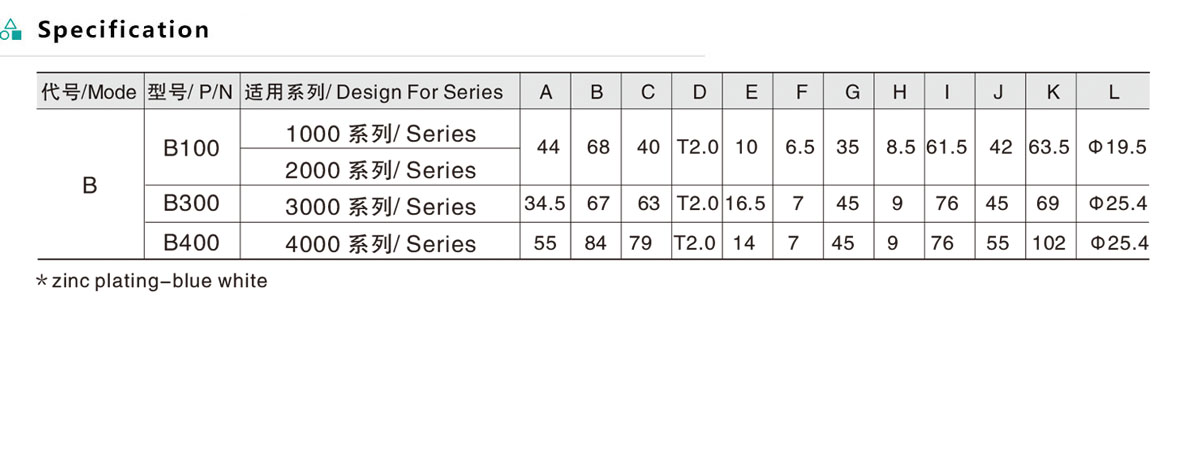Select the B100 part number cell
Screen dimensions: 1187x462
coord(190,148)
